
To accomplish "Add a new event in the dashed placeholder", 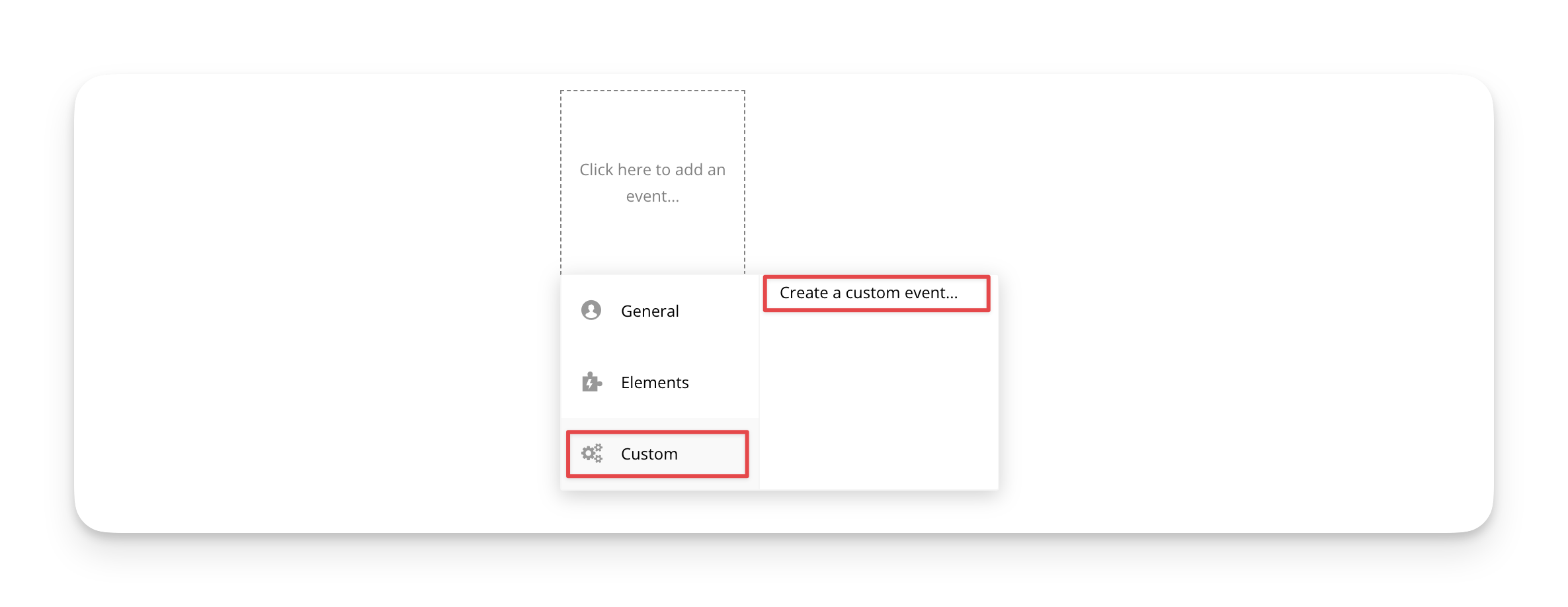I will pos(652,182).
